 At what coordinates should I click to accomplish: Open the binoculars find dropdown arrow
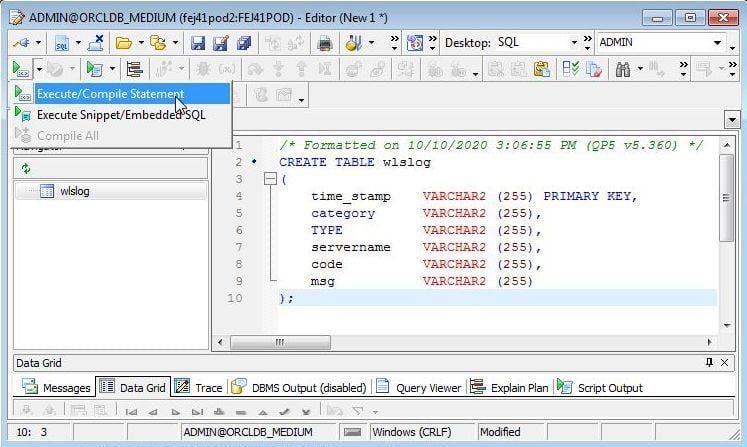(x=640, y=70)
